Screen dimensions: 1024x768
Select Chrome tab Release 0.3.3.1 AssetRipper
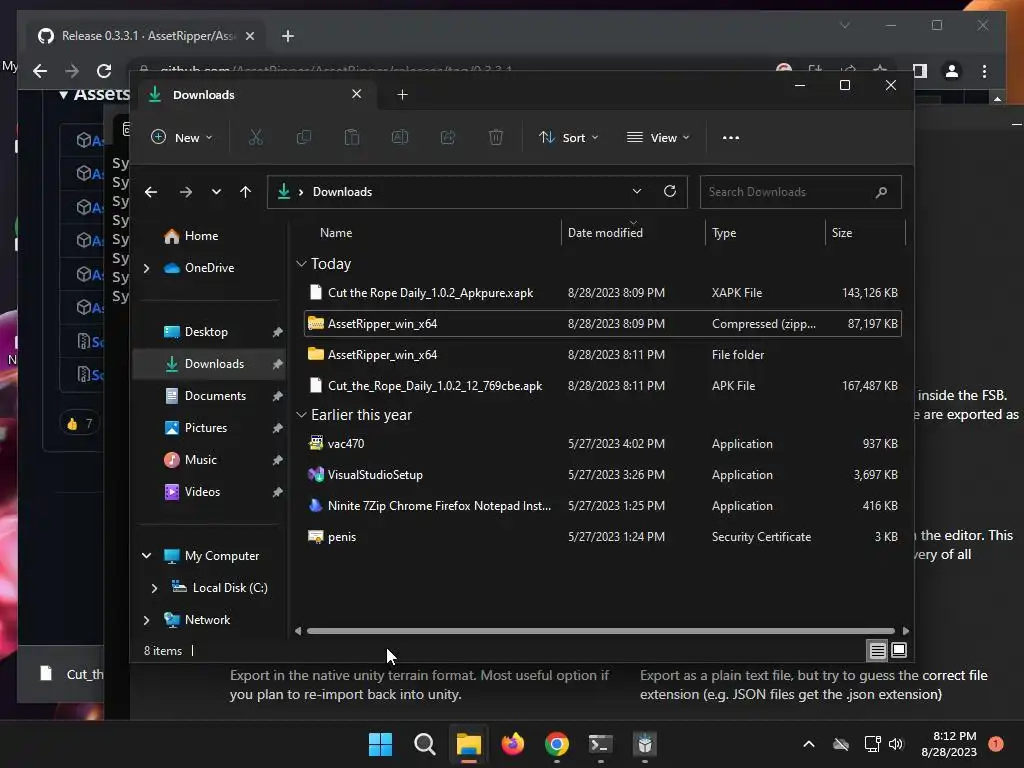145,36
